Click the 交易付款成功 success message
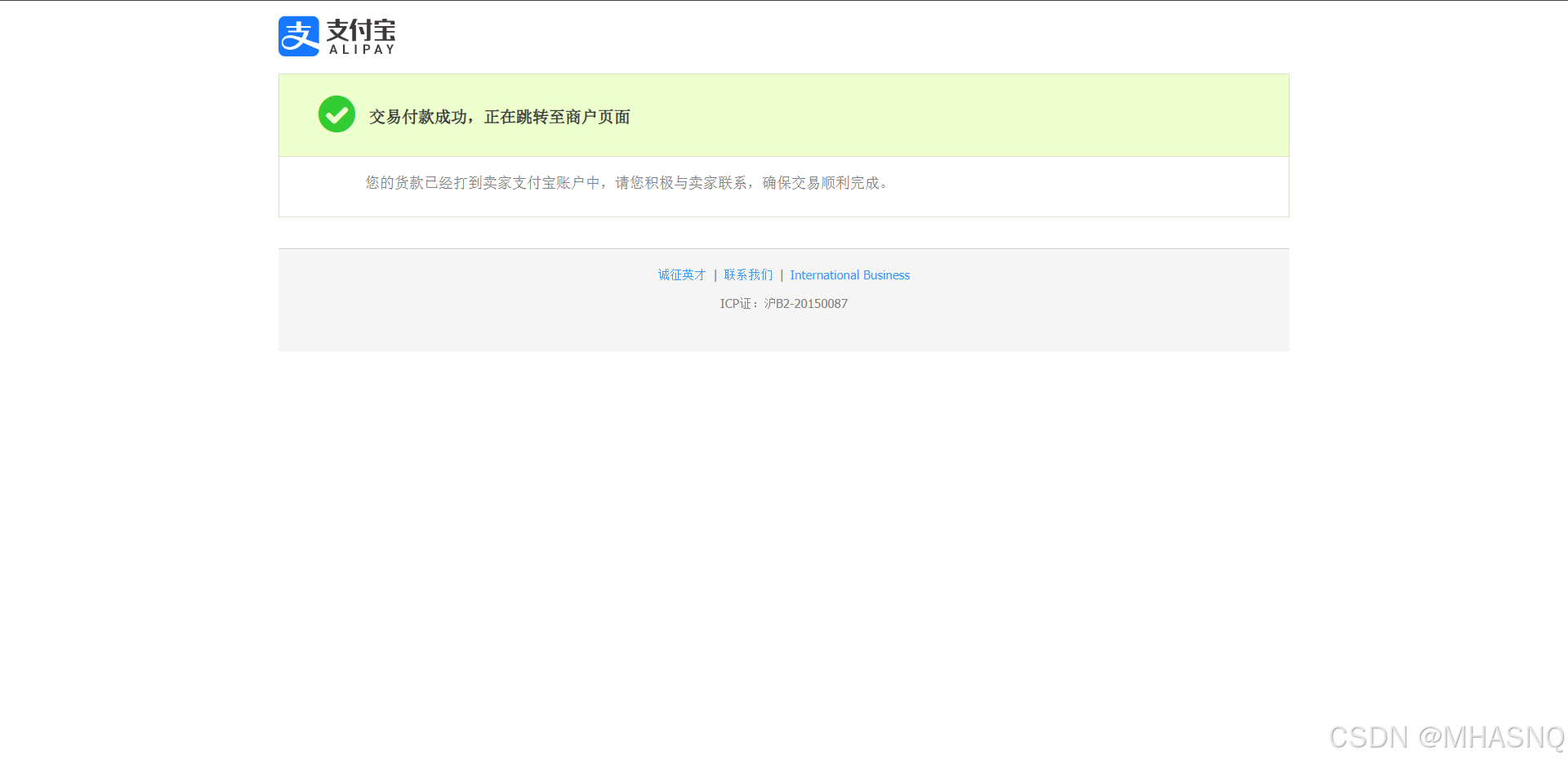The image size is (1568, 763). point(500,117)
